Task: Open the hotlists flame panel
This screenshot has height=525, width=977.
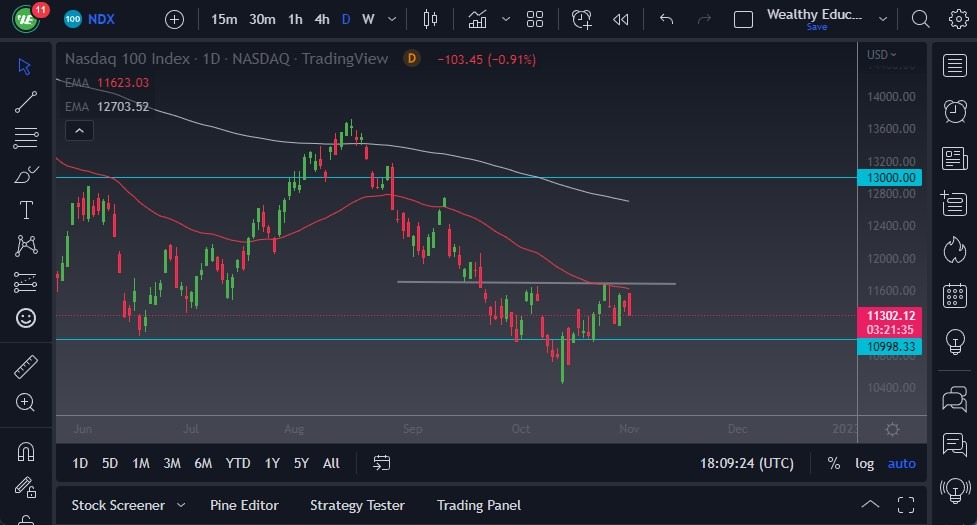Action: click(x=955, y=250)
